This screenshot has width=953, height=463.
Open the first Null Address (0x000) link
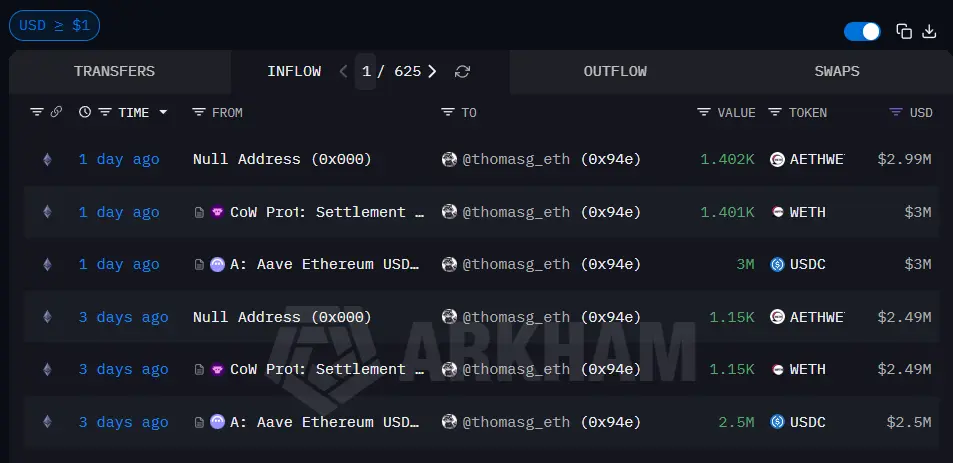pos(282,159)
